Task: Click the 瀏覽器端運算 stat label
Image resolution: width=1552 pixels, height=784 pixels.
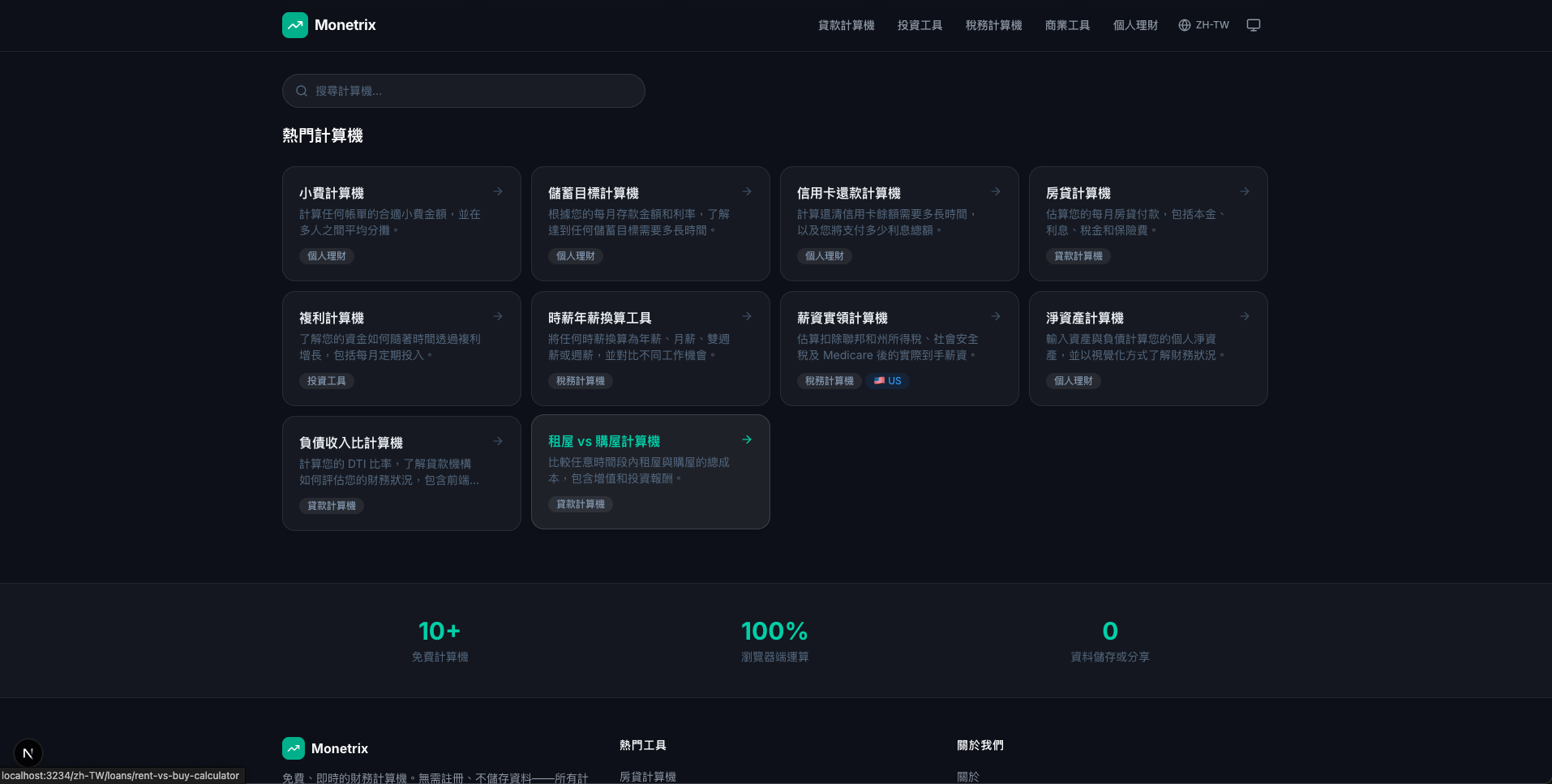Action: (x=775, y=657)
